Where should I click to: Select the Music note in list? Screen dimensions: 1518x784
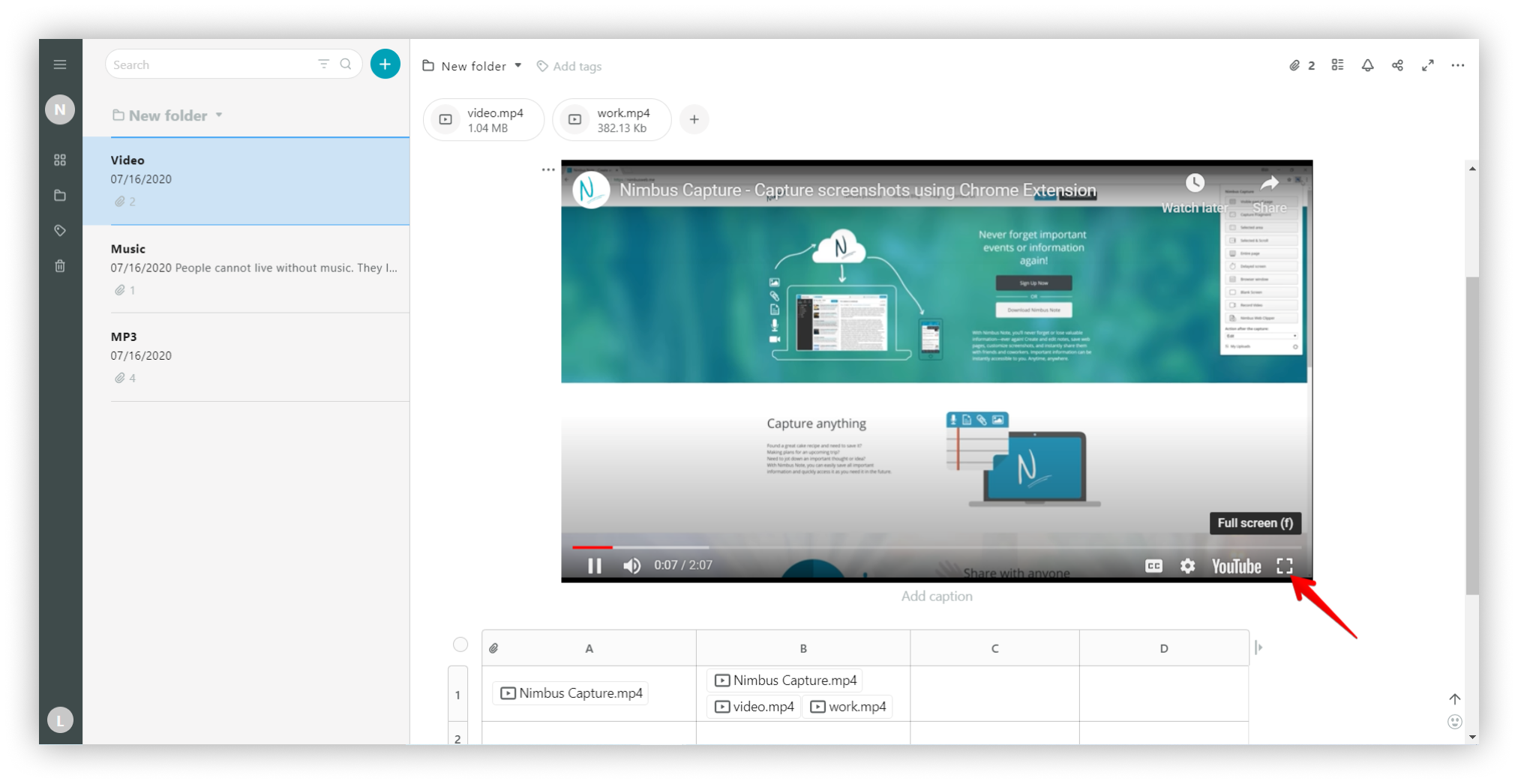tap(259, 269)
